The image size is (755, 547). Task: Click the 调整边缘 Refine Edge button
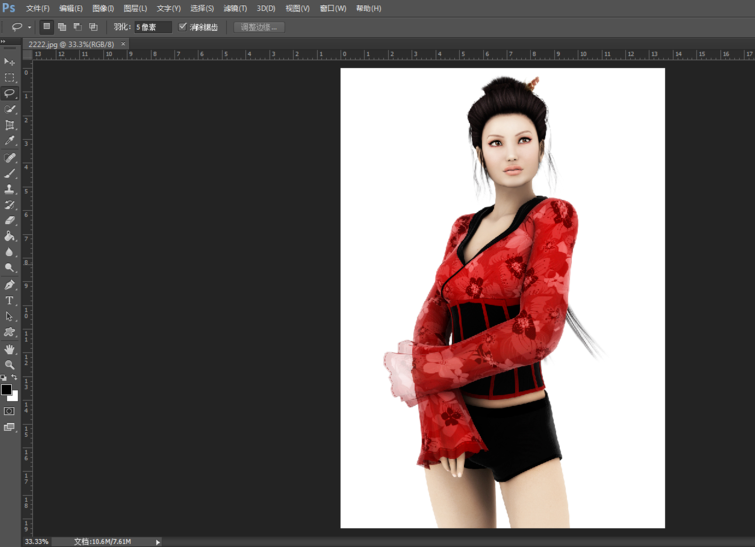click(x=259, y=27)
